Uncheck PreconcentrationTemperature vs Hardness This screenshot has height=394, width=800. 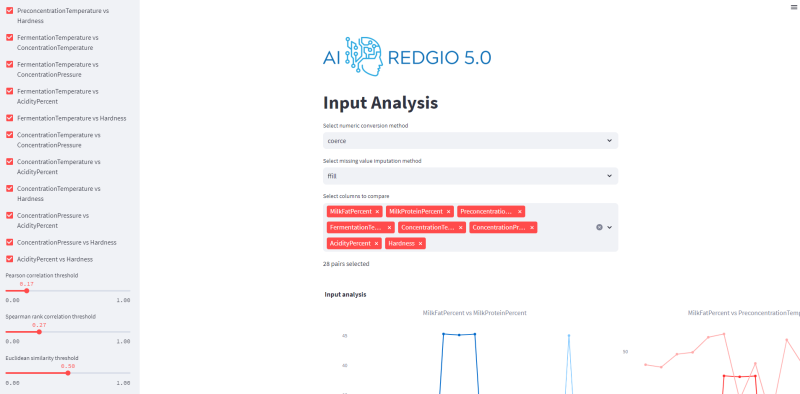point(9,10)
